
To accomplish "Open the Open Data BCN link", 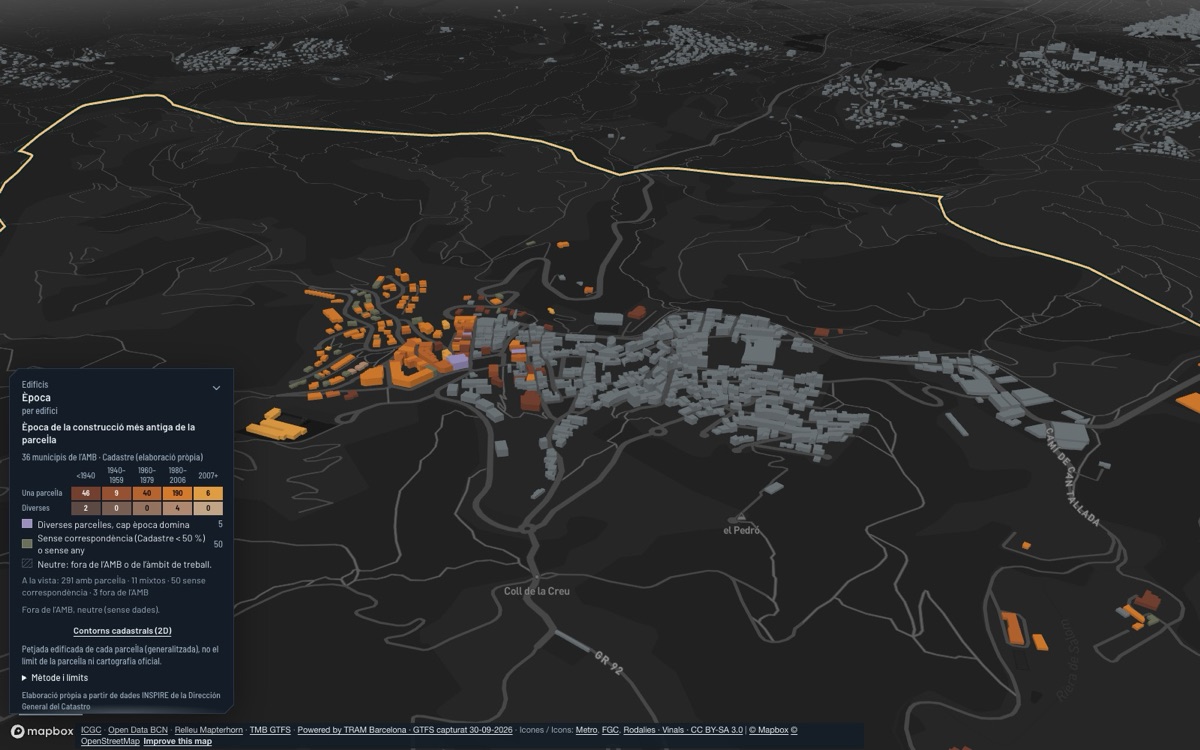I will [138, 730].
